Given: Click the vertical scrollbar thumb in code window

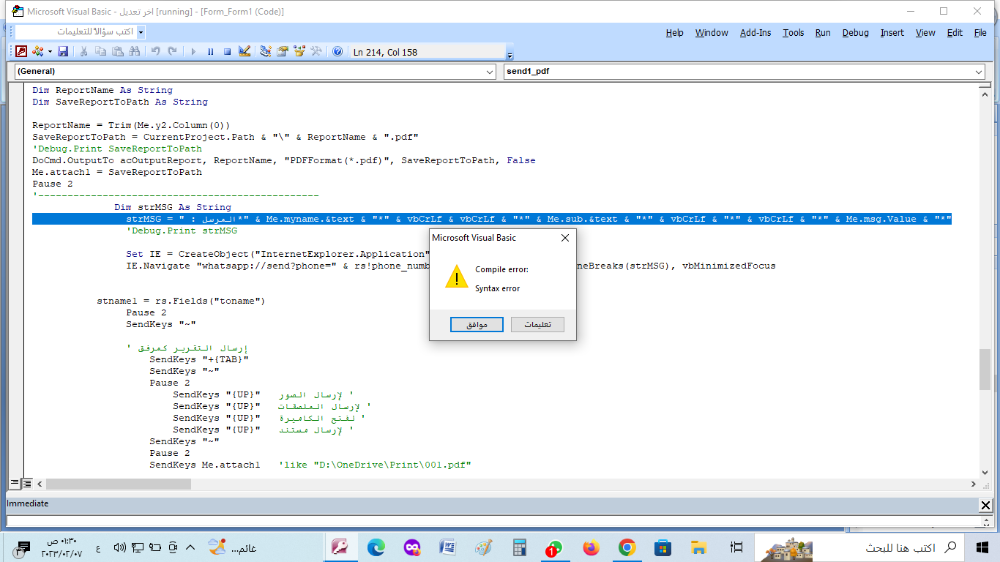Looking at the screenshot, I should [985, 369].
